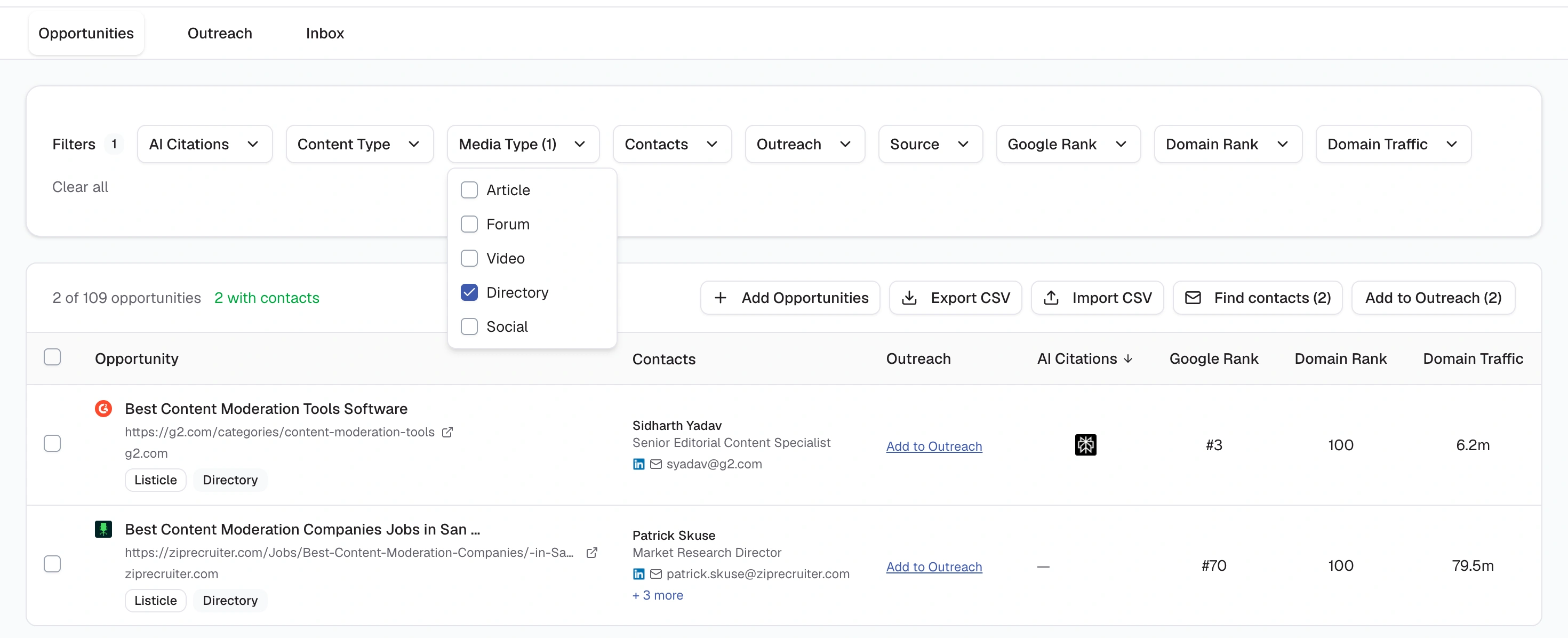Open the Google Rank filter dropdown
The height and width of the screenshot is (638, 1568).
pos(1068,144)
